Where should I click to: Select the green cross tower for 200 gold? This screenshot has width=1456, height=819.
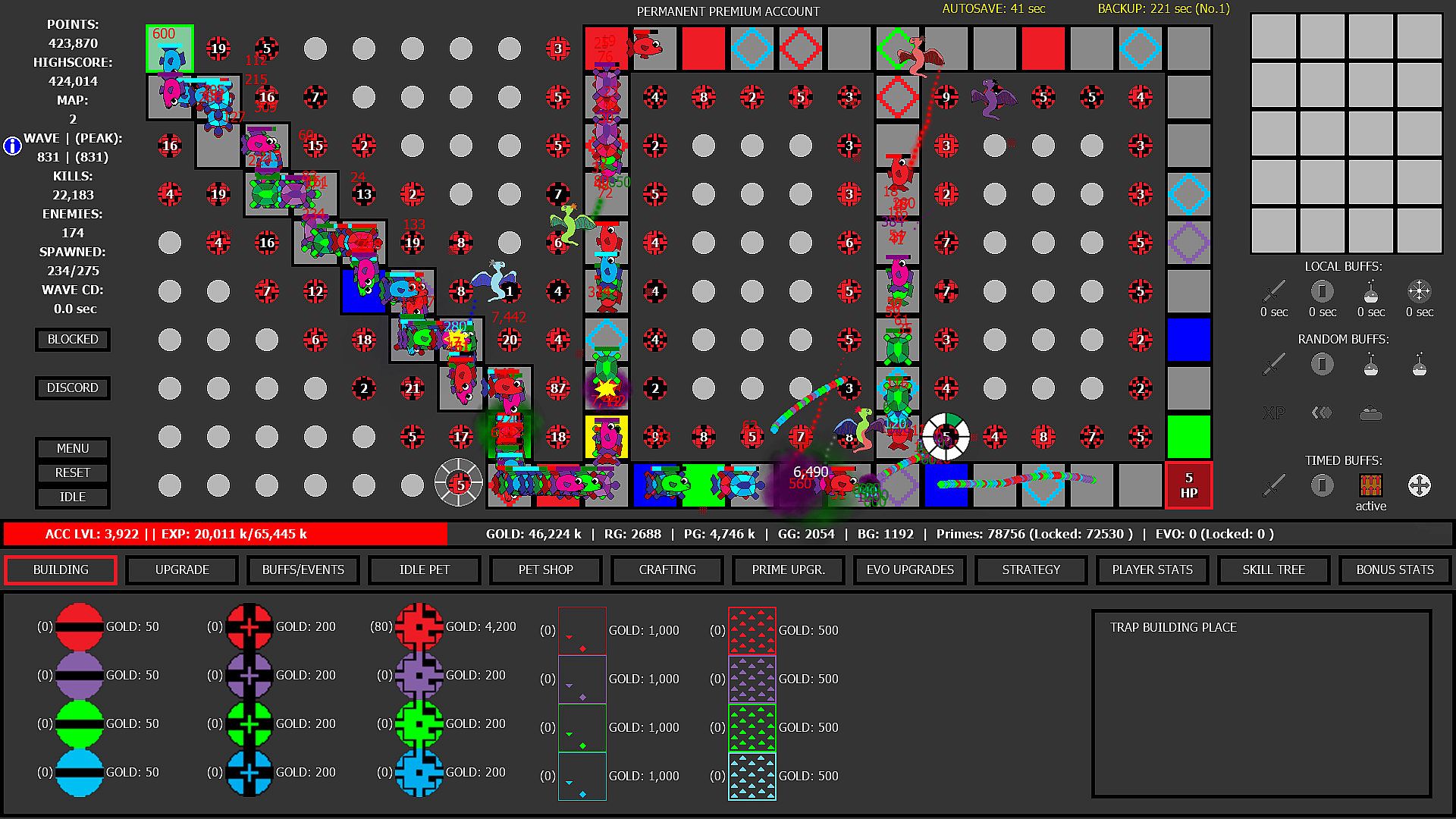(x=249, y=723)
